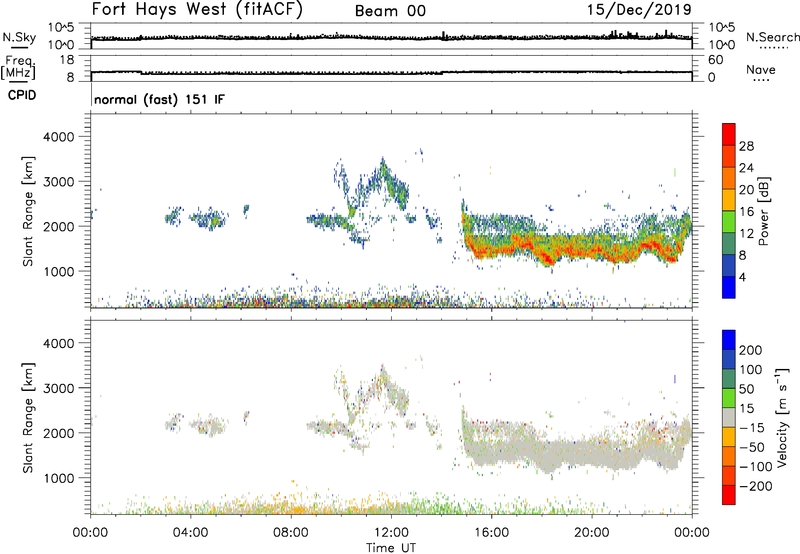Click the '12:00' time tick label
800x554 pixels.
[x=391, y=533]
